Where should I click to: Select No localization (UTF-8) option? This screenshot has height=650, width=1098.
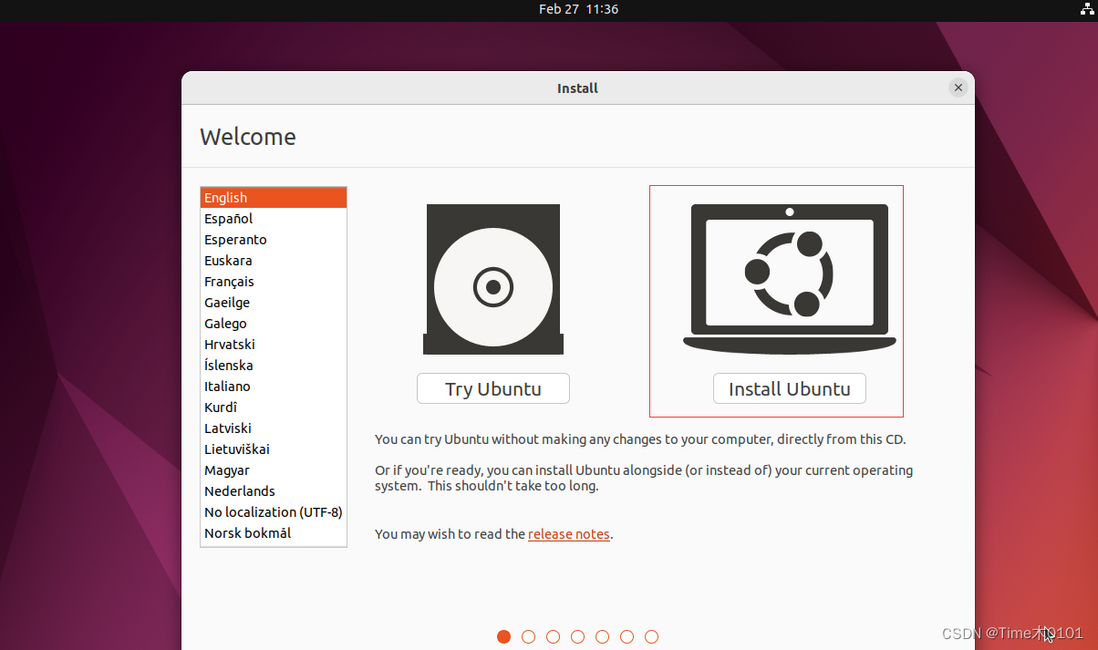click(x=273, y=513)
